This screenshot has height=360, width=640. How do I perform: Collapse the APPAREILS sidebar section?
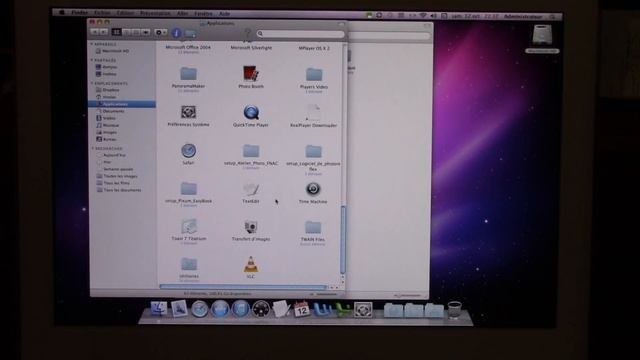(92, 44)
